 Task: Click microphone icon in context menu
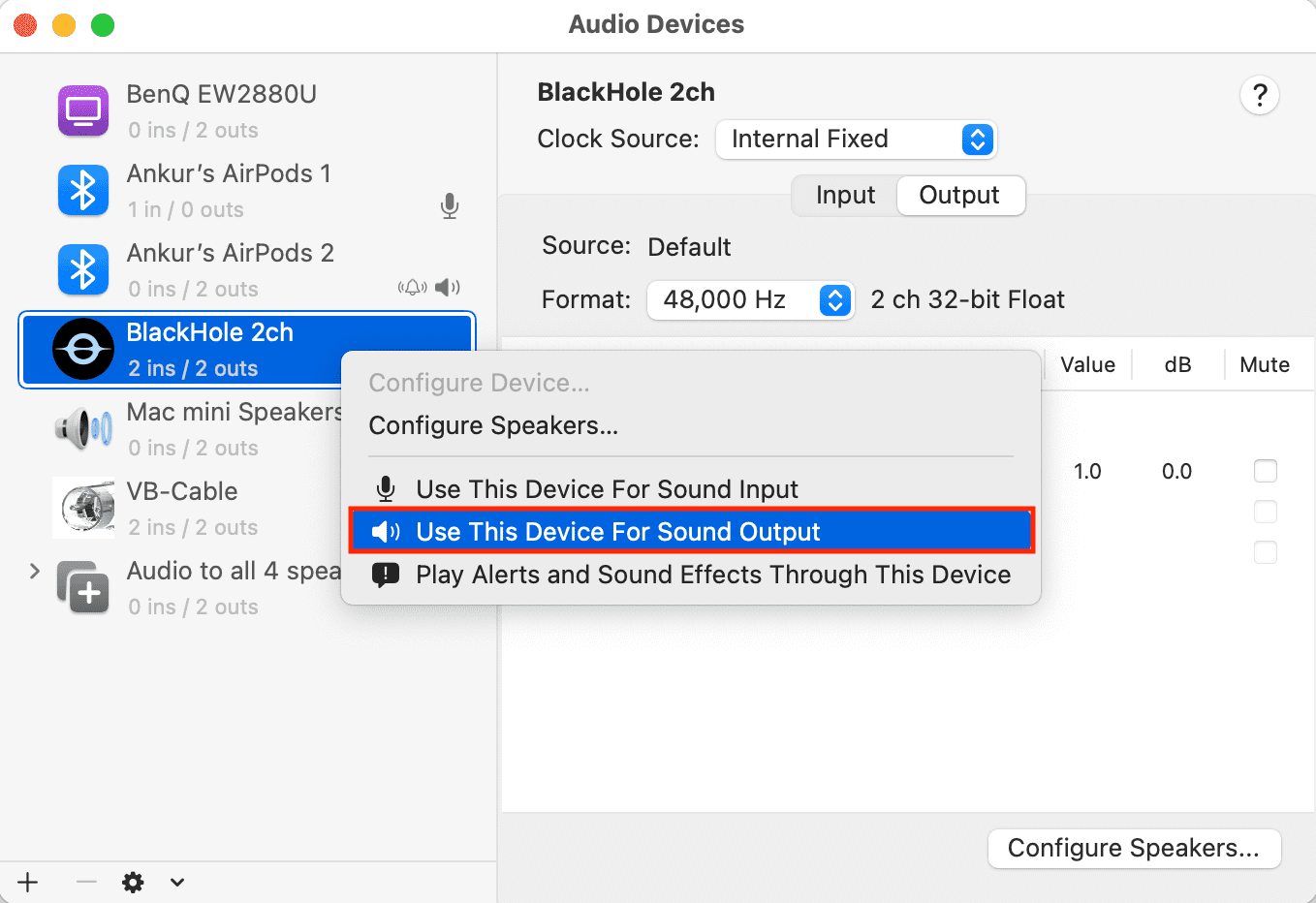point(386,489)
